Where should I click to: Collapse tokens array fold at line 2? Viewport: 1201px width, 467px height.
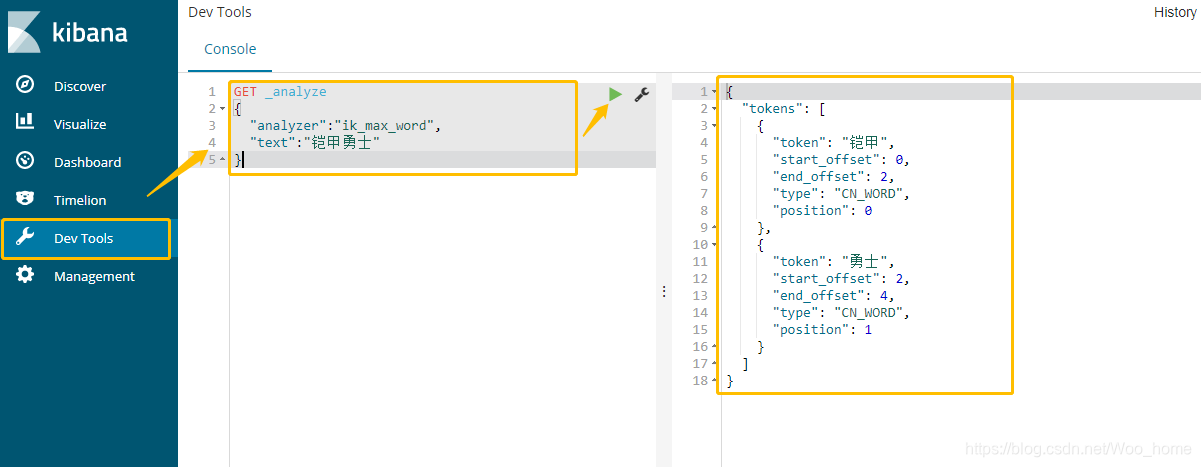pyautogui.click(x=714, y=109)
